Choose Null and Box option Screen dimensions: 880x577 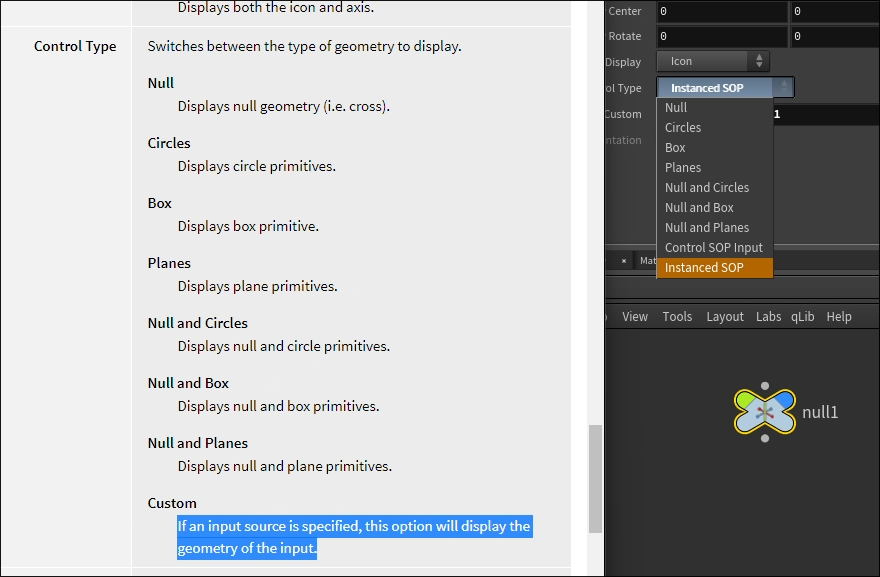point(714,208)
